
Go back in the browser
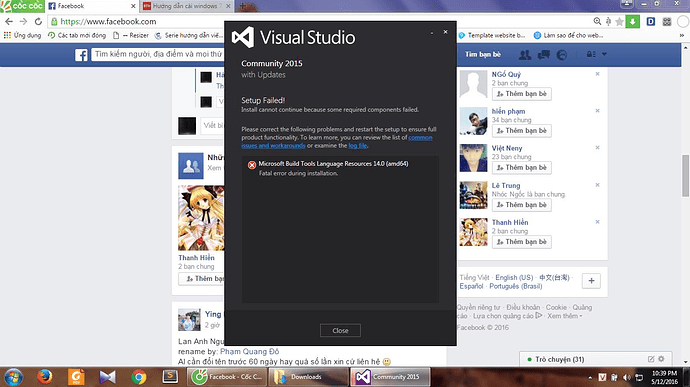click(9, 21)
